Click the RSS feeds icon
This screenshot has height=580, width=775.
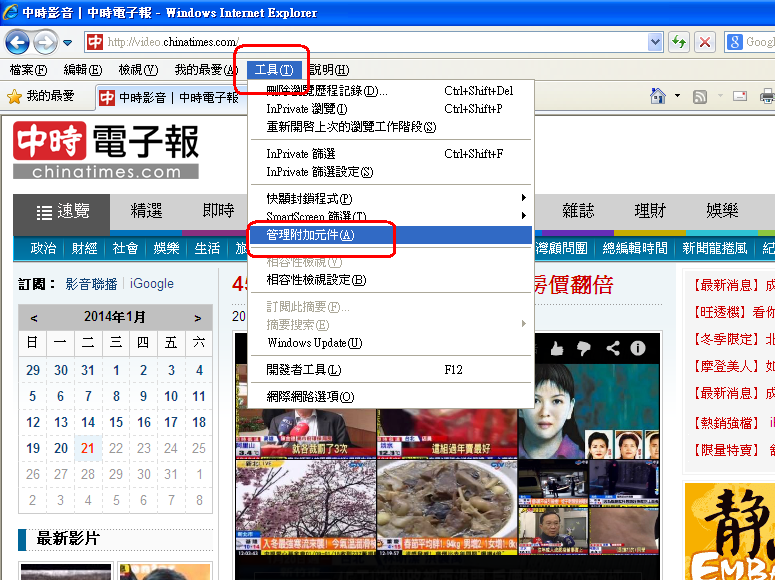pyautogui.click(x=700, y=96)
